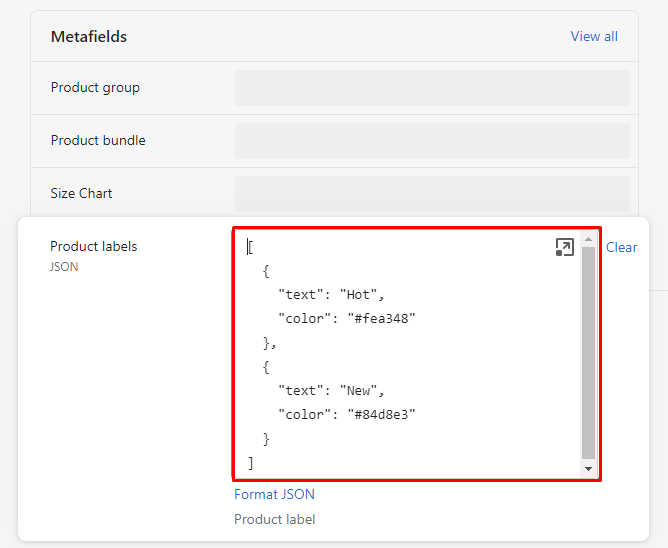Open the View all metafields link
Image resolution: width=668 pixels, height=548 pixels.
(593, 36)
